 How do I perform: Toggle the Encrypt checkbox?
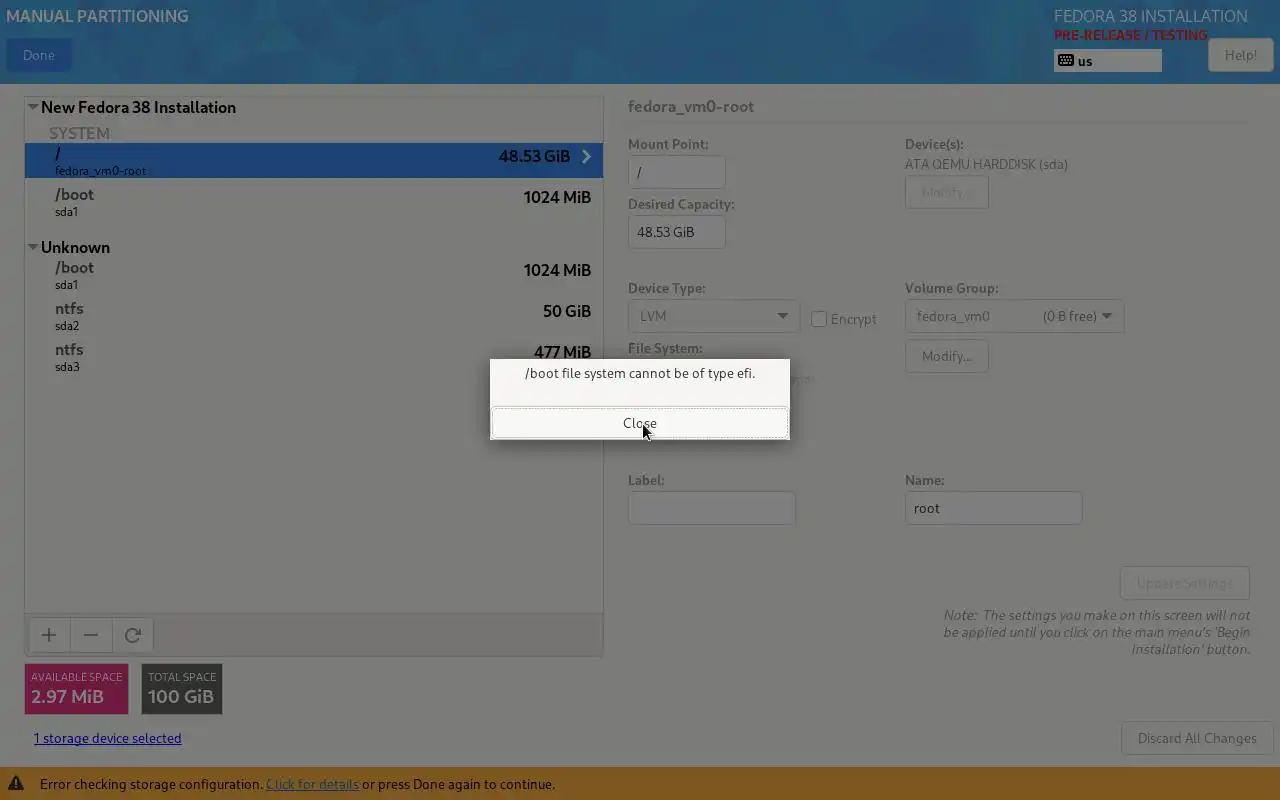click(819, 319)
